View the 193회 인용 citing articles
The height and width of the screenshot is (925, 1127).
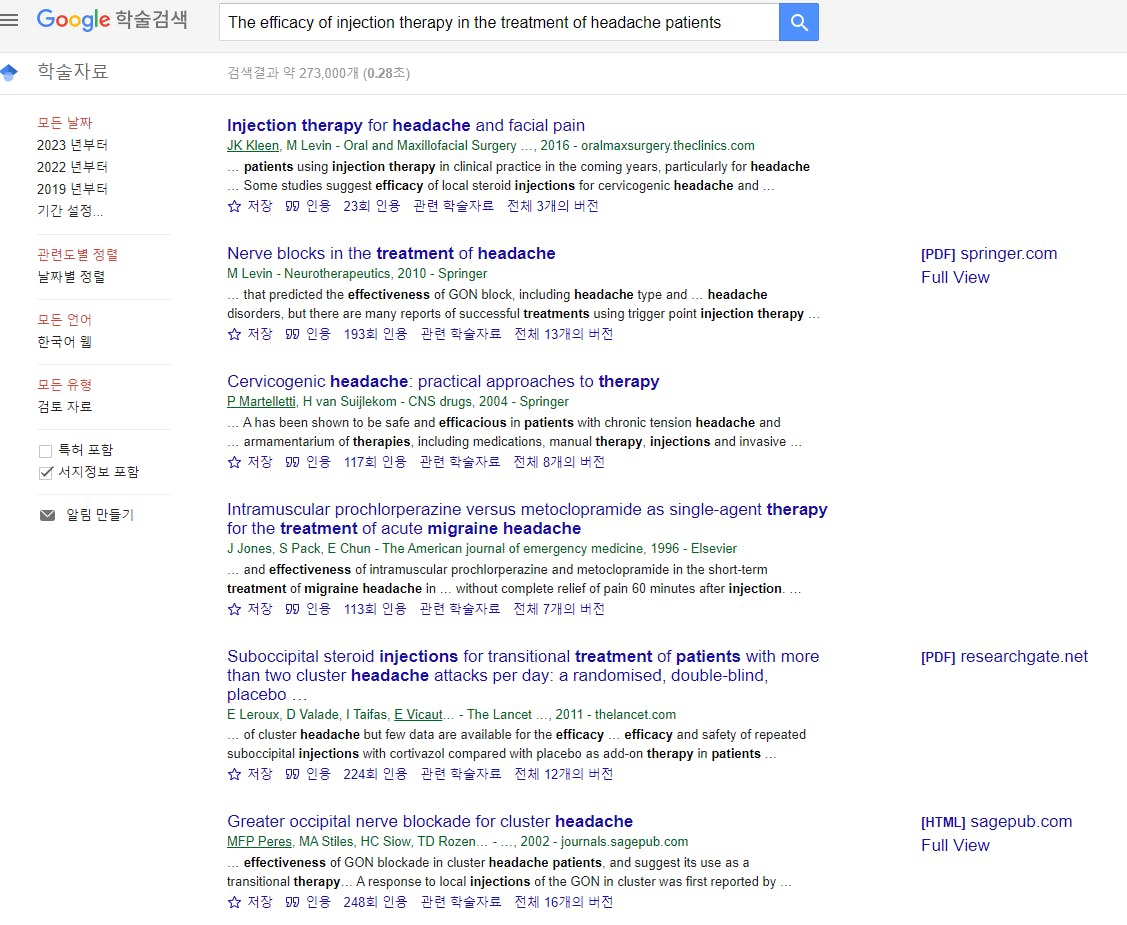(x=375, y=334)
